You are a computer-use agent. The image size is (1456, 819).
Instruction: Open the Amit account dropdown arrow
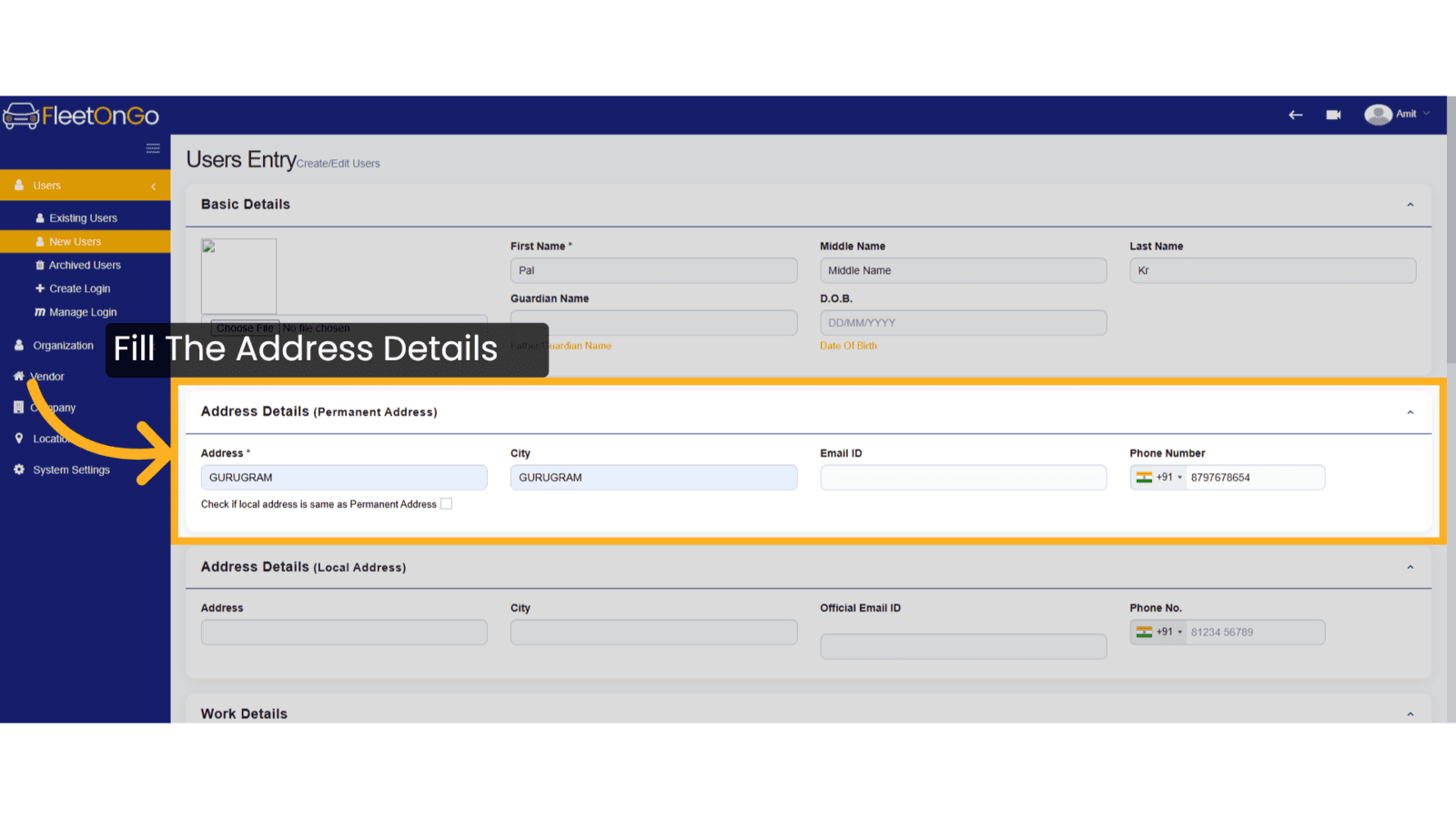[1427, 114]
